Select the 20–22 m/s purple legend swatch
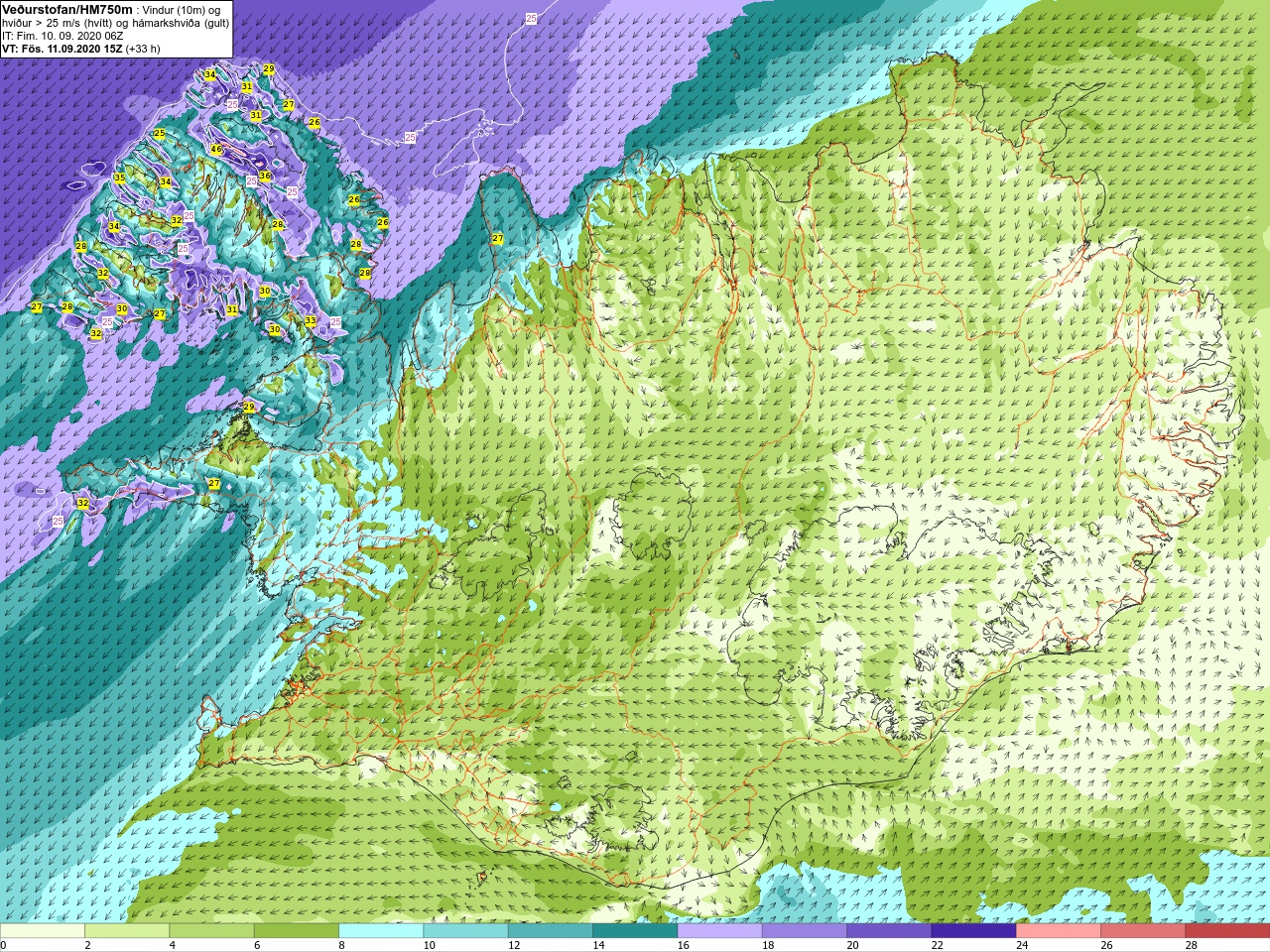The height and width of the screenshot is (952, 1270). click(x=889, y=931)
